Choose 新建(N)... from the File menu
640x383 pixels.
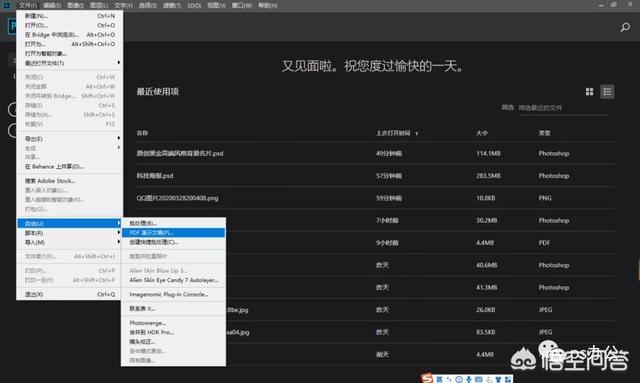70,16
